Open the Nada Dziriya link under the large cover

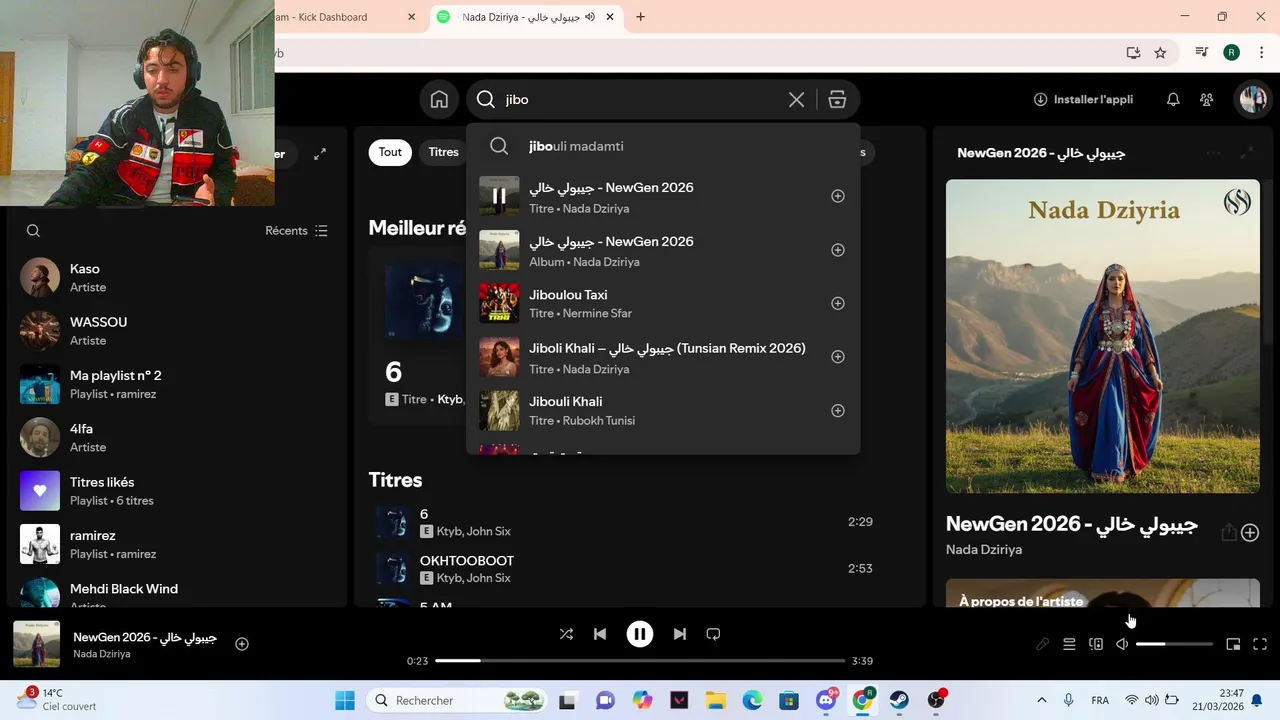[984, 549]
